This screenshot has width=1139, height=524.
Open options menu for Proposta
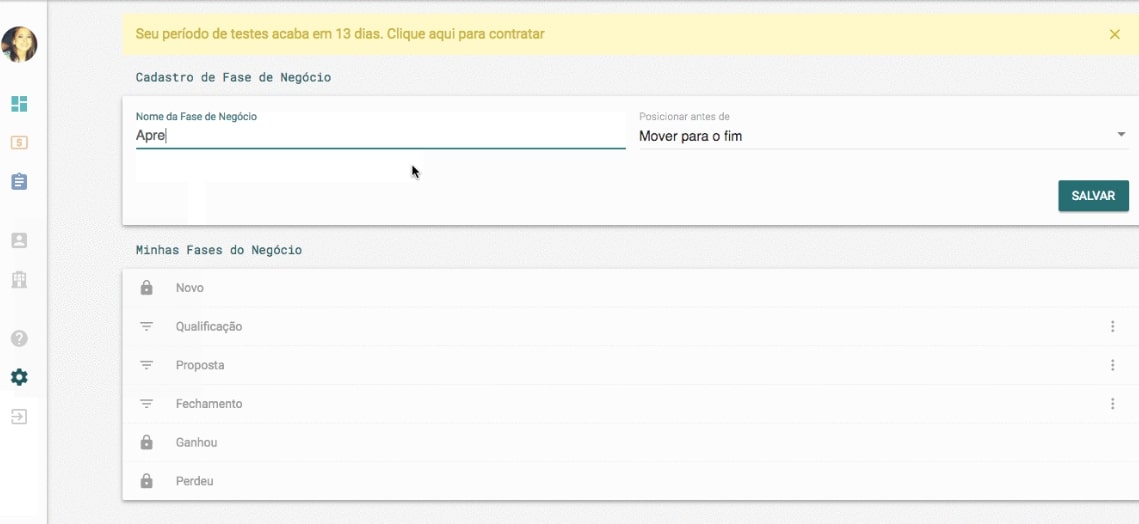1112,366
